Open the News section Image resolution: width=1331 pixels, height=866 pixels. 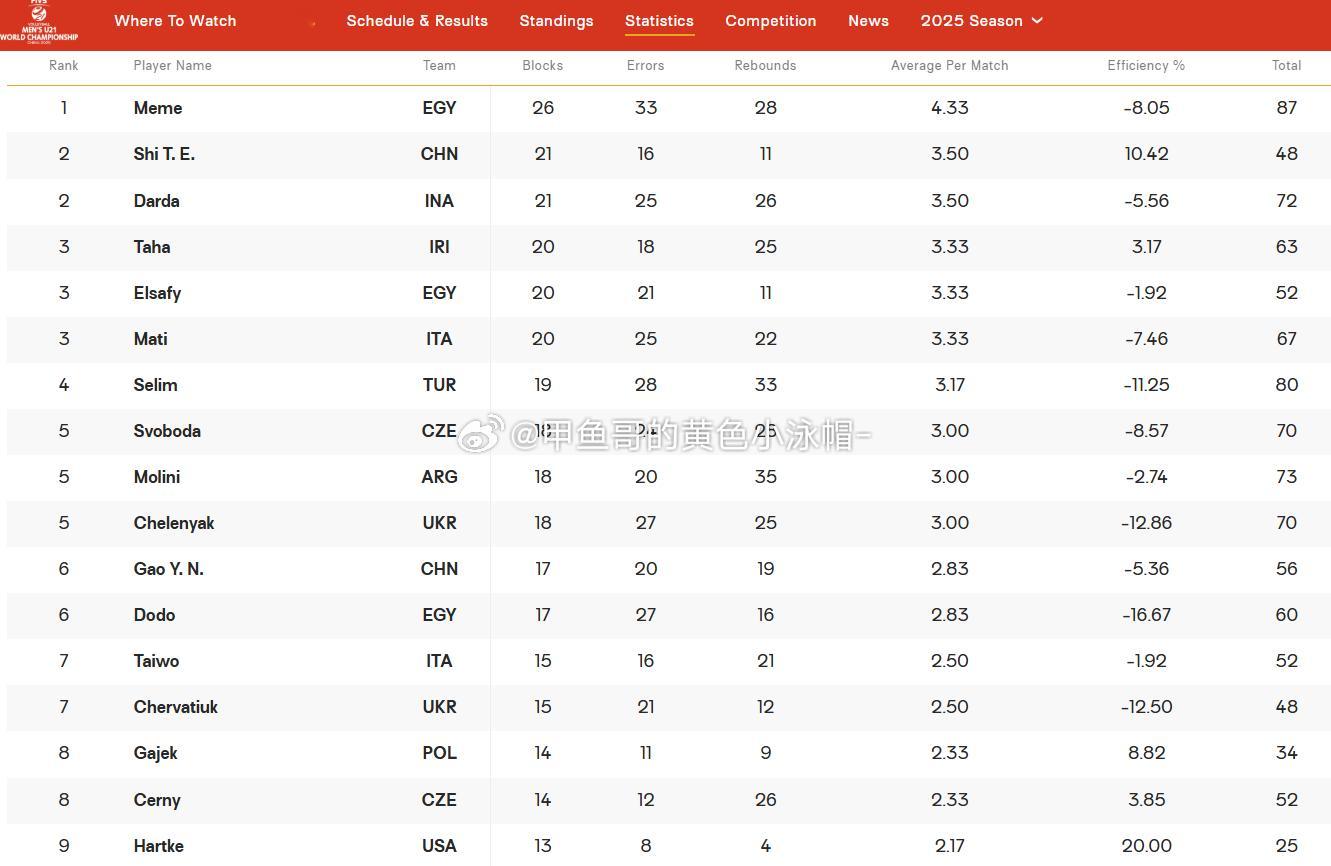tap(868, 21)
